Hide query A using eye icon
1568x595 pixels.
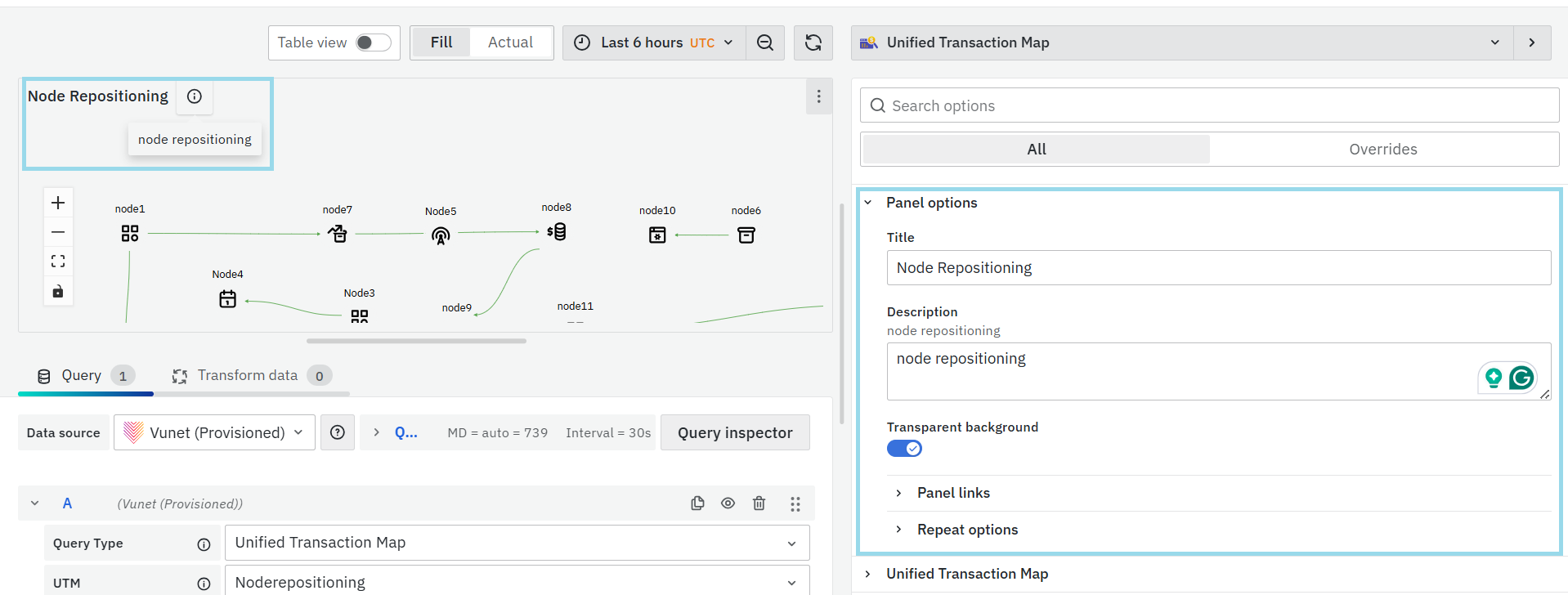(x=728, y=503)
